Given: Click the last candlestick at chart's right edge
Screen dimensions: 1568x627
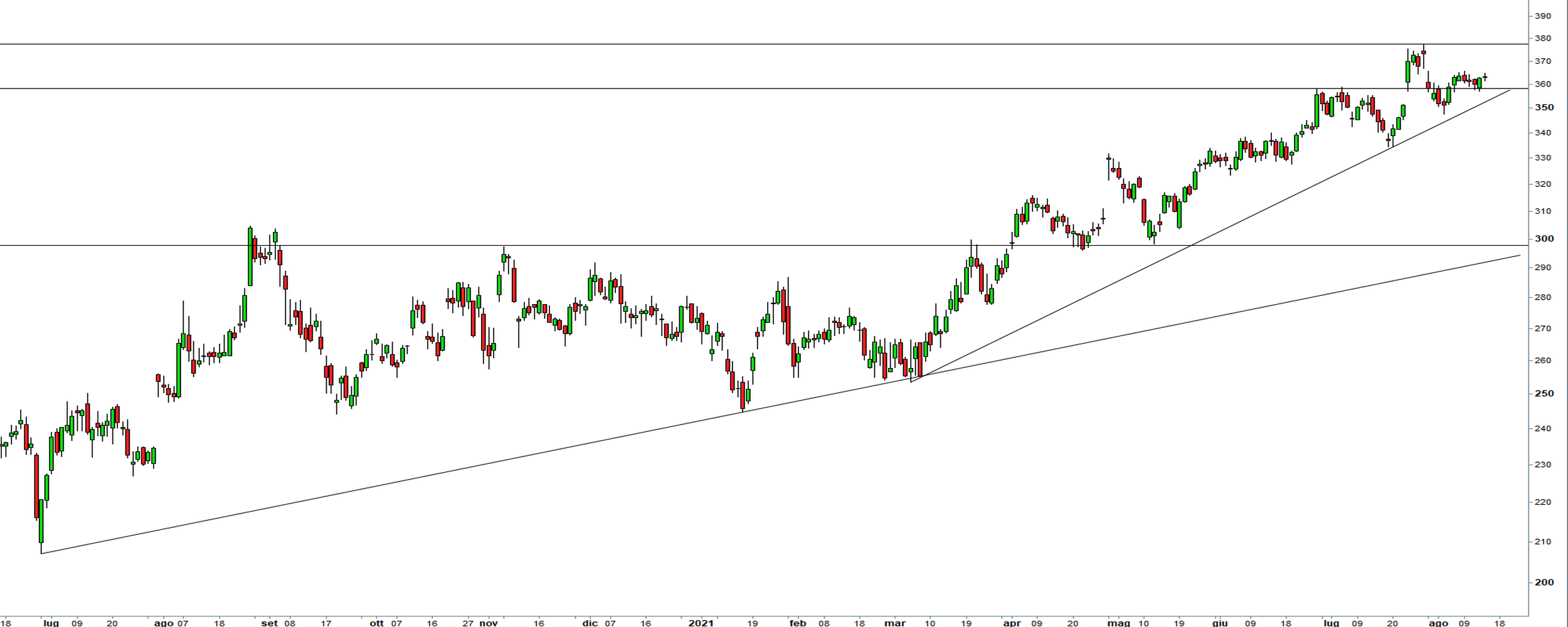Looking at the screenshot, I should point(1485,77).
